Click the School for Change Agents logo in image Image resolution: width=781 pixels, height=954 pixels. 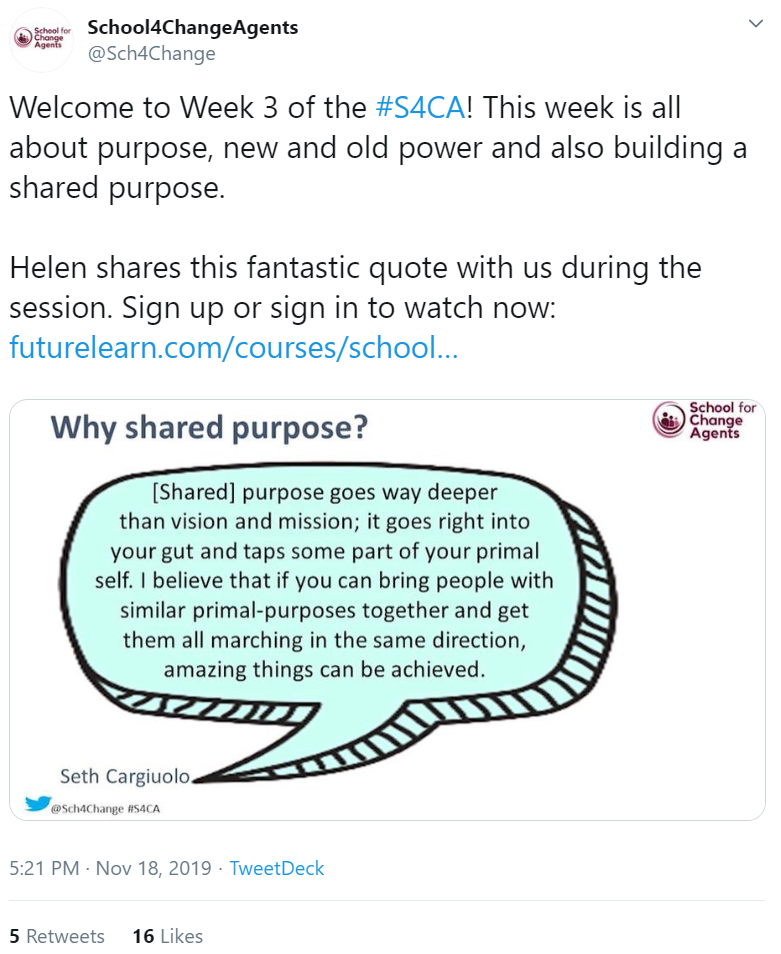(704, 420)
